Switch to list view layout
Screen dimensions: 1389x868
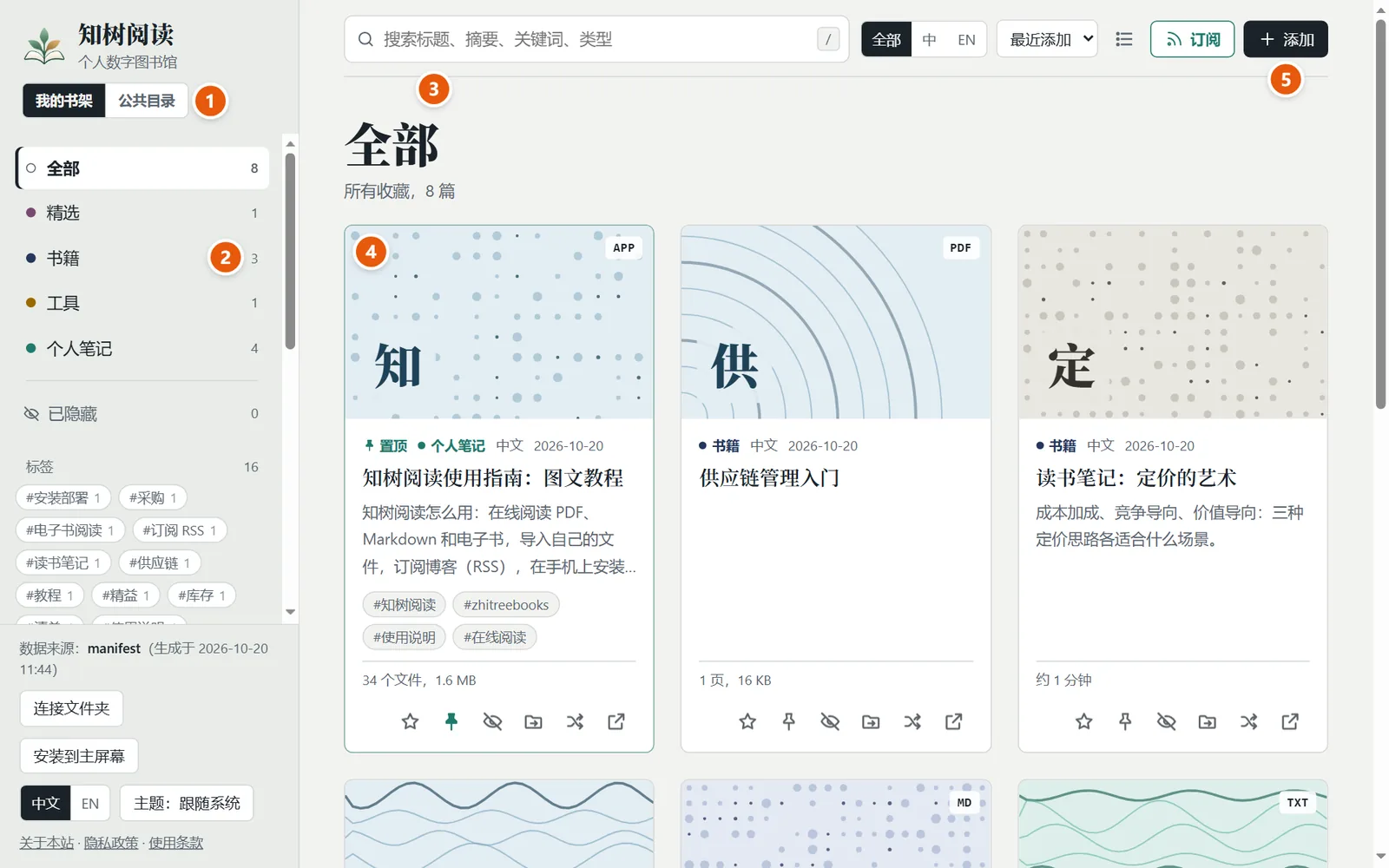coord(1124,39)
